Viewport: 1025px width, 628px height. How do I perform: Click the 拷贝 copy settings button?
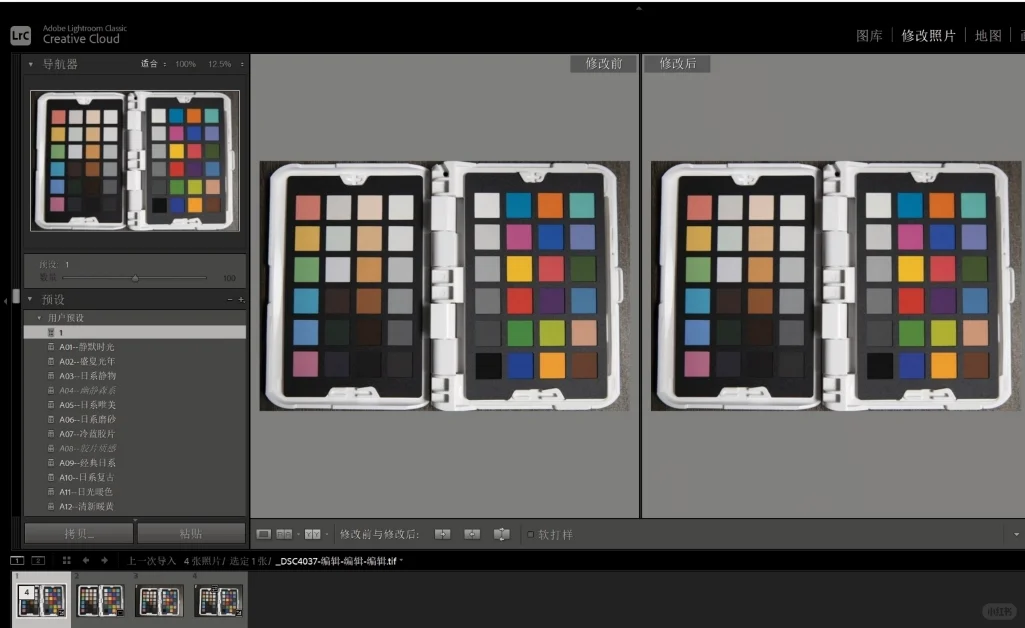tap(79, 533)
